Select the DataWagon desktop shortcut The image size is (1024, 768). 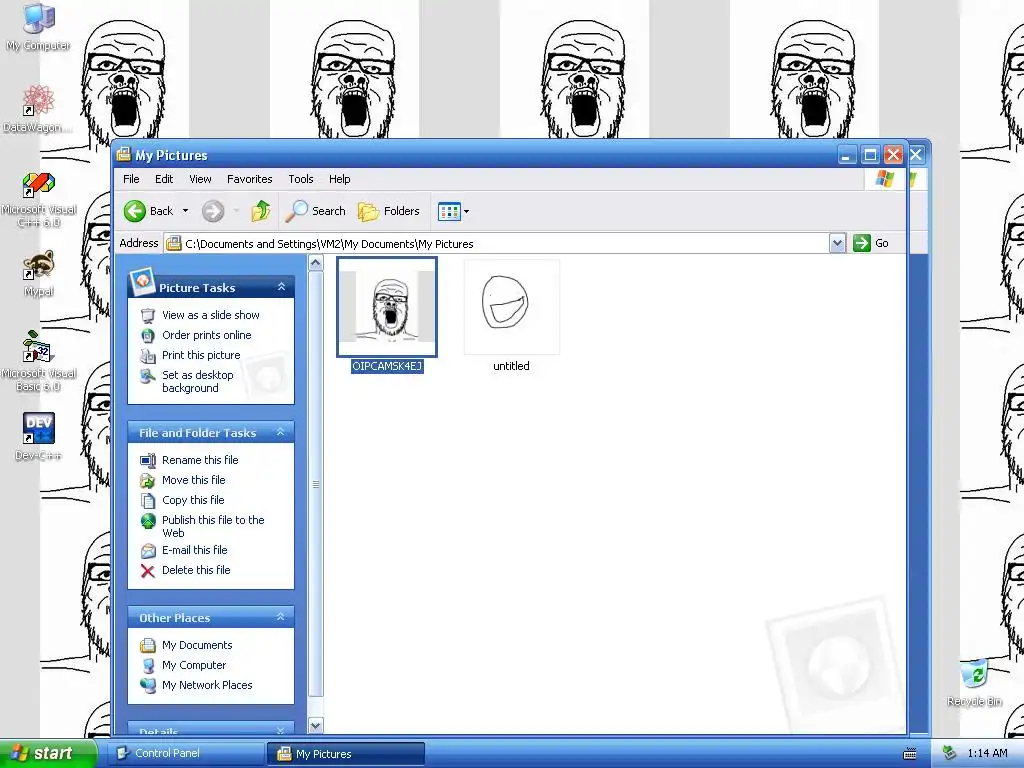click(x=38, y=108)
